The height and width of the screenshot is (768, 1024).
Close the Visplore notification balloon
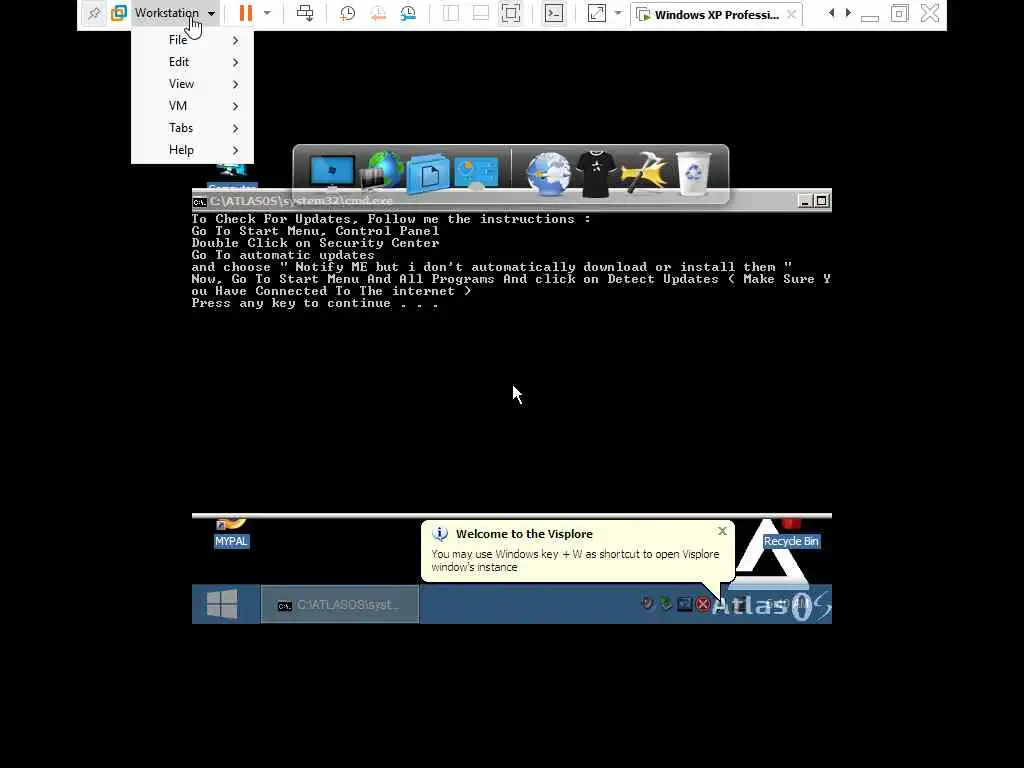point(722,532)
